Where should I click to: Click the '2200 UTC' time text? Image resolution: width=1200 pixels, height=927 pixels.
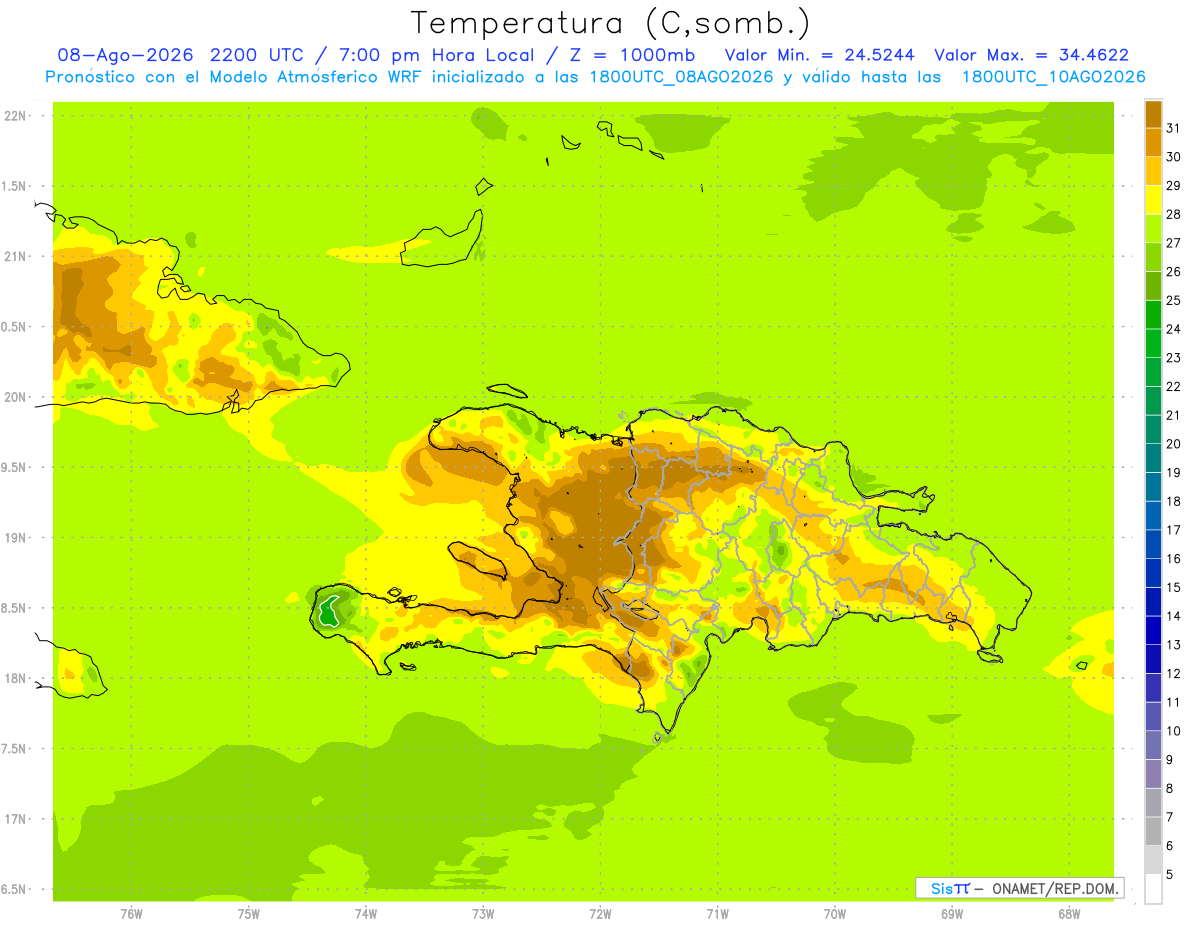click(x=259, y=55)
